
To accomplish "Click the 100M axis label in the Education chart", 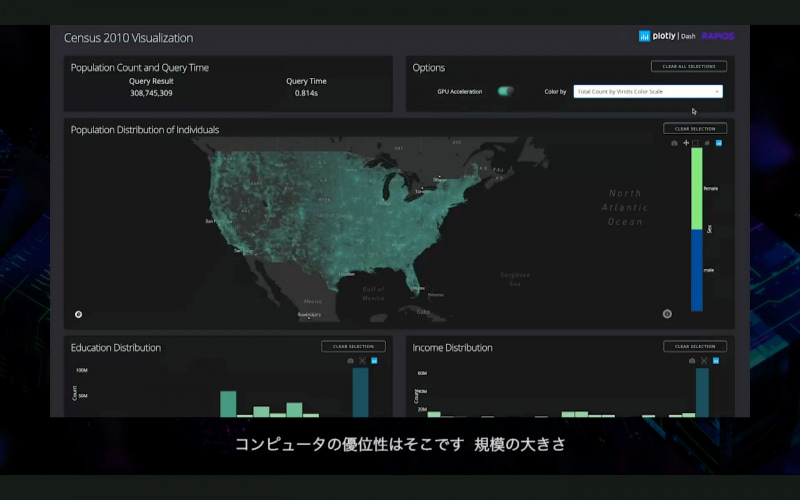I will click(82, 370).
